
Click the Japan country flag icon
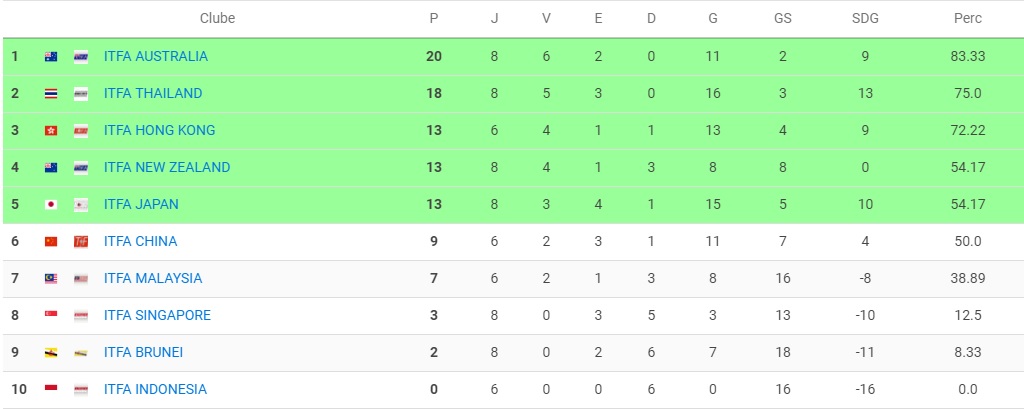[51, 205]
